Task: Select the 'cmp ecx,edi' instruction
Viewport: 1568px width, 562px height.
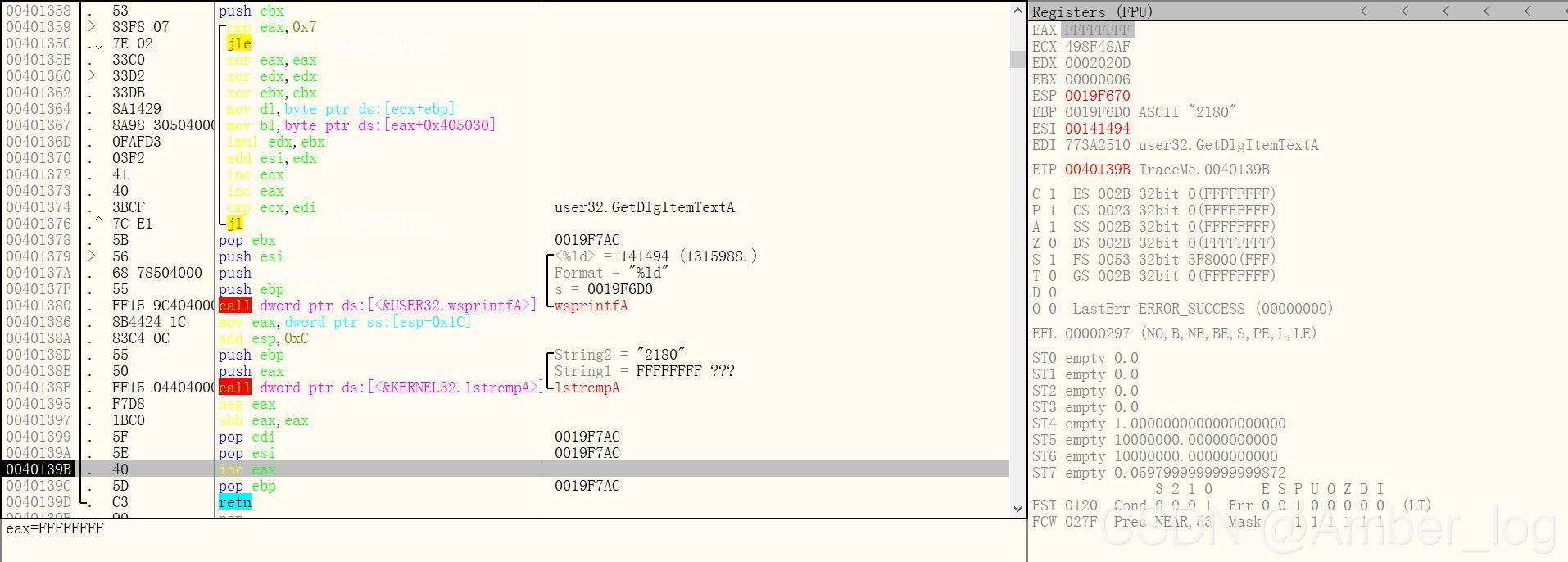Action: tap(271, 207)
